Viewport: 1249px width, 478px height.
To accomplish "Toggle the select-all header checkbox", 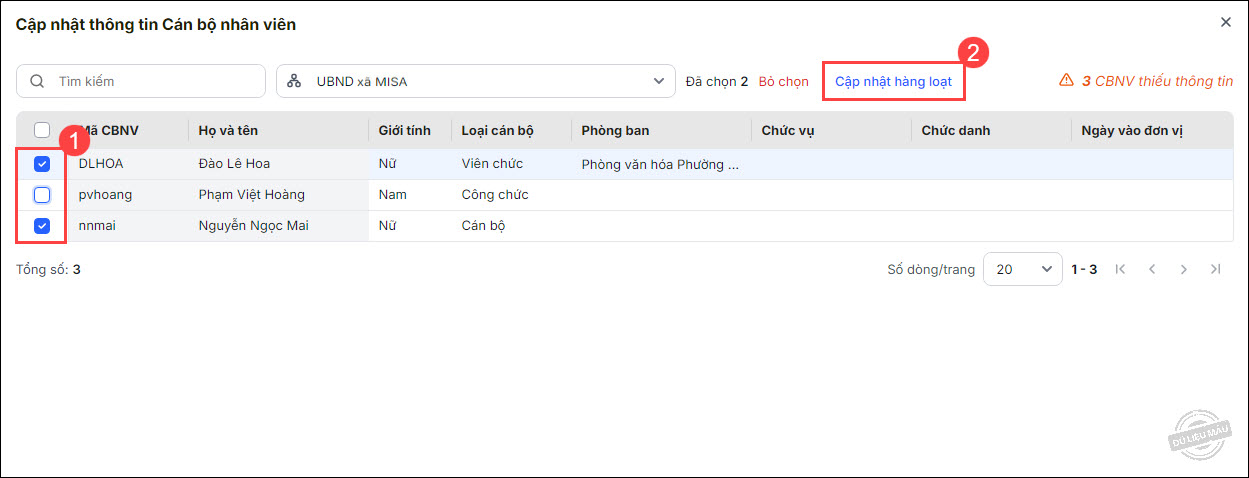I will point(42,130).
